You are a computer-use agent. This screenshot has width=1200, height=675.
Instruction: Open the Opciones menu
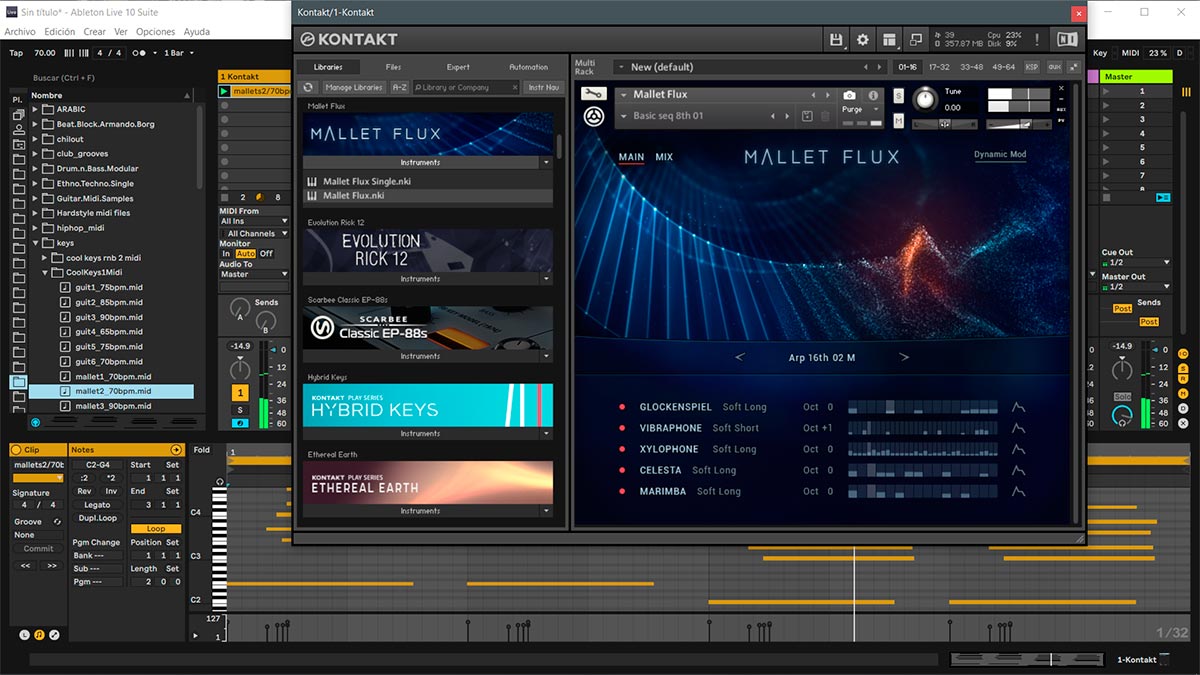pos(155,32)
